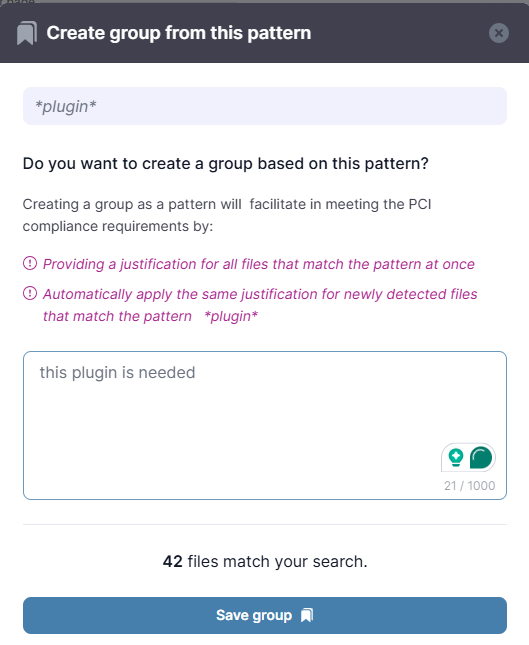
Task: Click the 'Automatically apply the same justification' line
Action: 260,305
